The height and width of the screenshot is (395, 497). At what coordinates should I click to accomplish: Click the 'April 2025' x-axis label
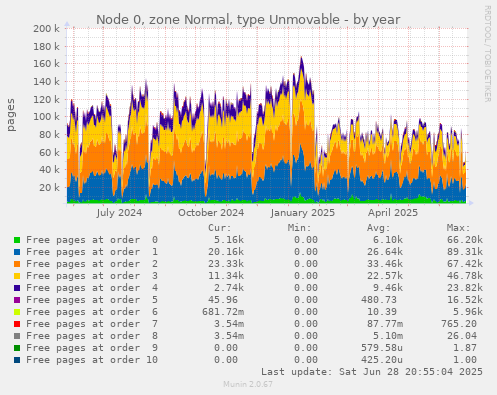(x=393, y=213)
